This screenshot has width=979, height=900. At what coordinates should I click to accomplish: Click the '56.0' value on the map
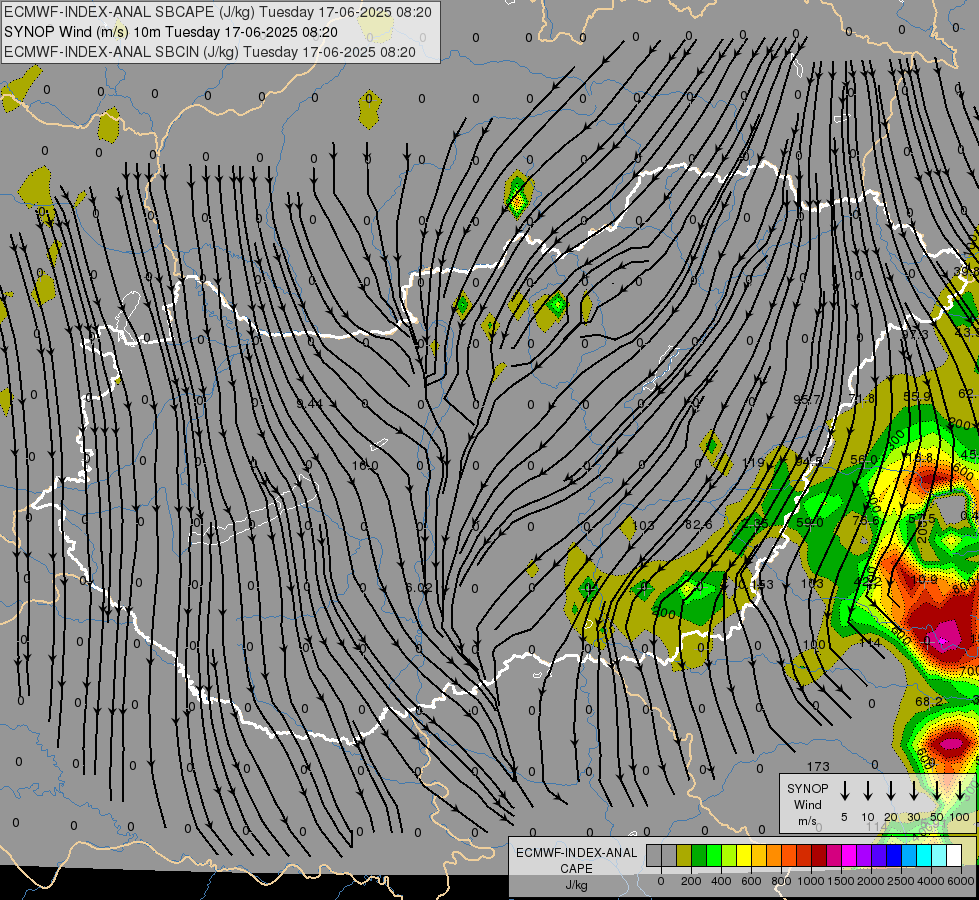[864, 459]
